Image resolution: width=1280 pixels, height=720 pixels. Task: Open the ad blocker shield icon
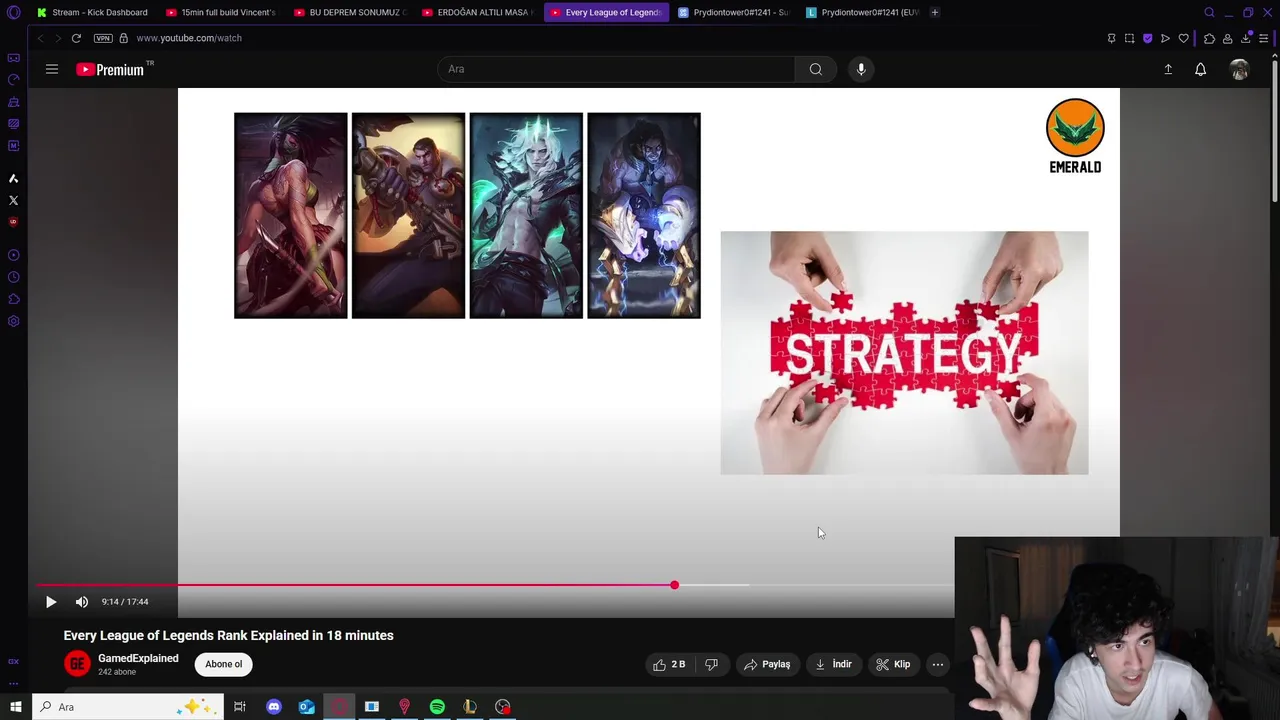coord(1147,38)
